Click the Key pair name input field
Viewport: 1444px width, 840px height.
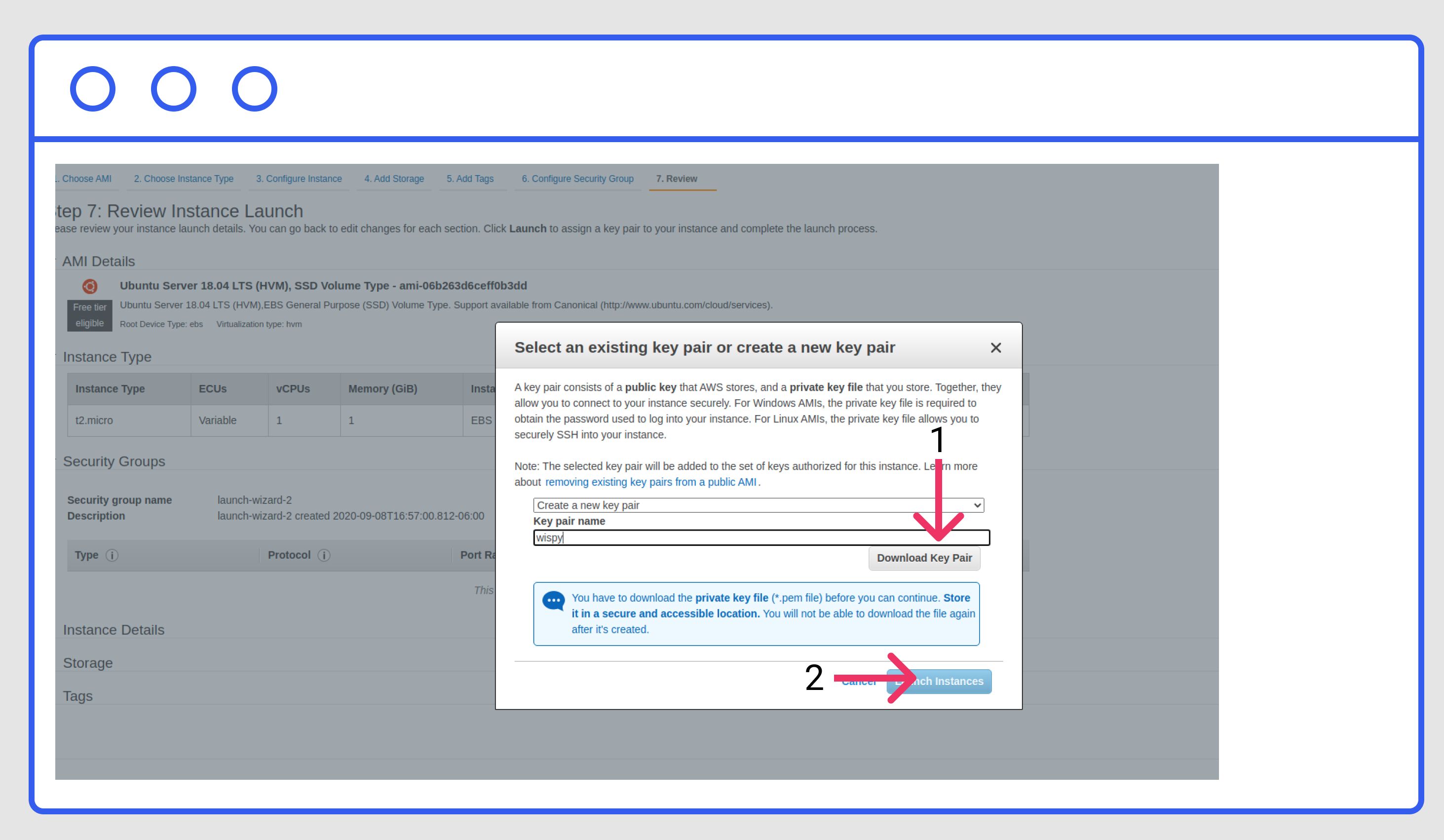pyautogui.click(x=745, y=537)
